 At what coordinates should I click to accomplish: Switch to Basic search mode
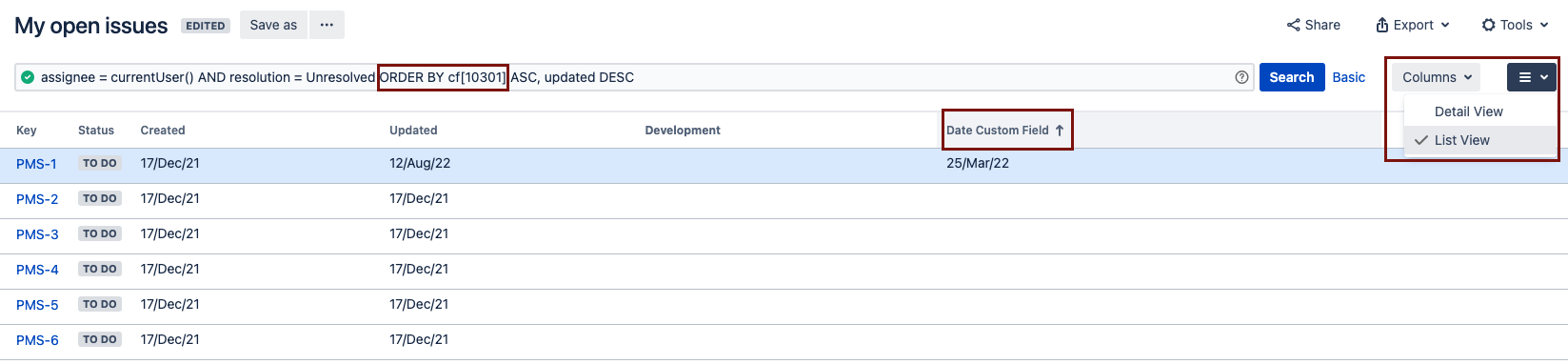[x=1348, y=77]
